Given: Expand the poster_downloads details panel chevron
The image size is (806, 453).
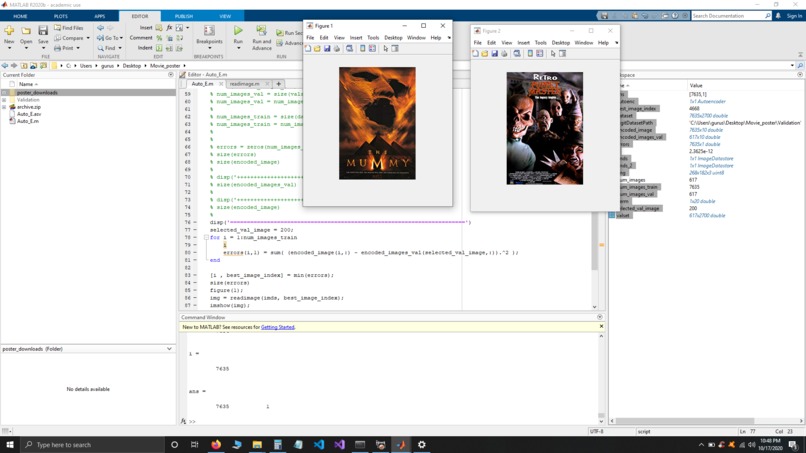Looking at the screenshot, I should (x=169, y=349).
